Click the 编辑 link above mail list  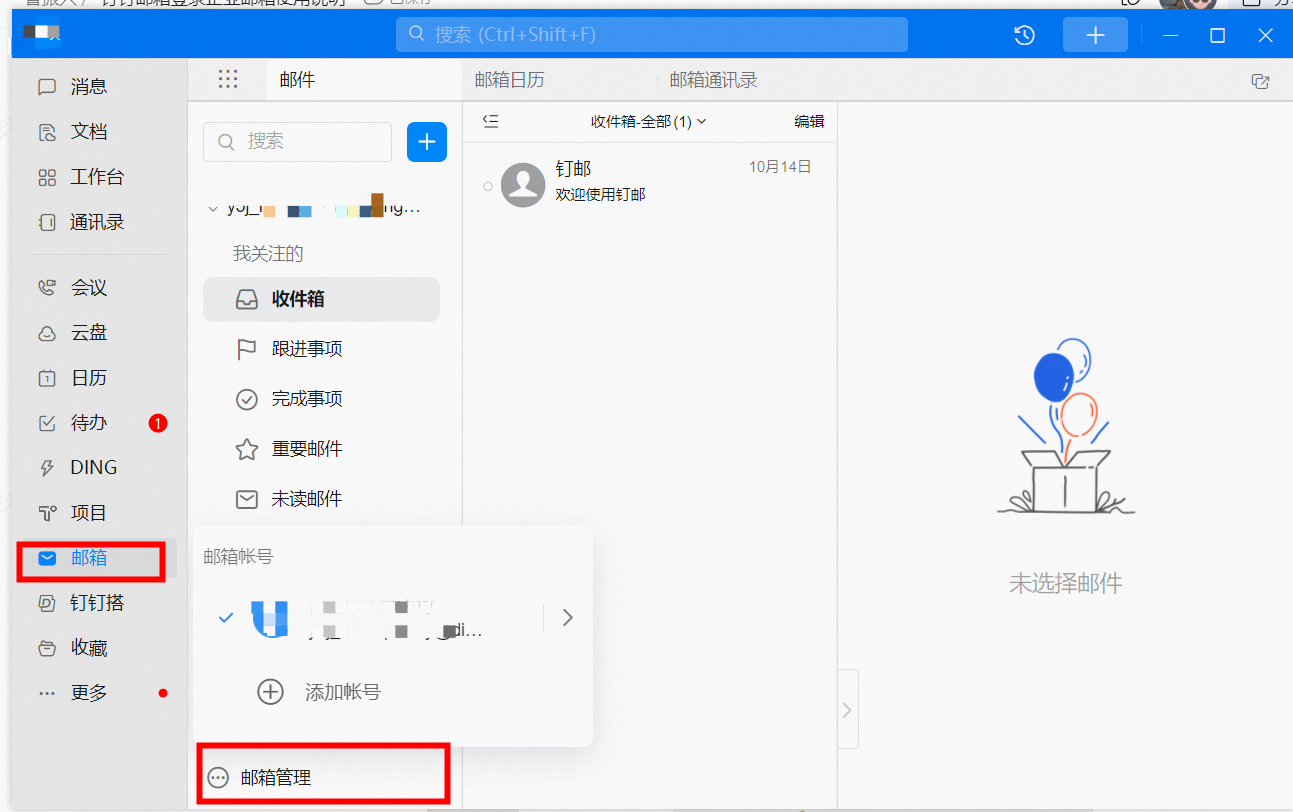(809, 121)
